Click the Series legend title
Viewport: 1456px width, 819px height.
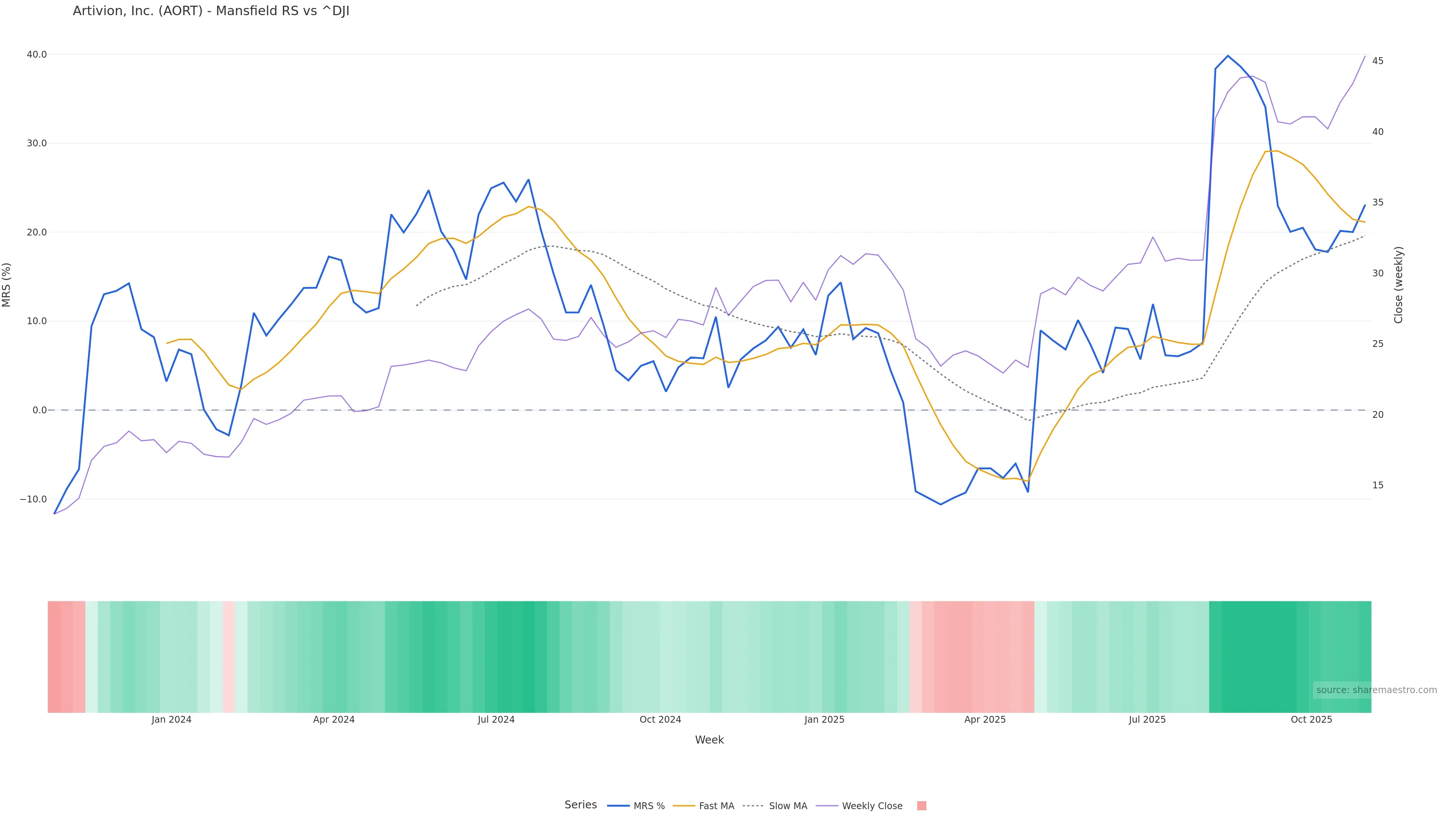(x=581, y=805)
